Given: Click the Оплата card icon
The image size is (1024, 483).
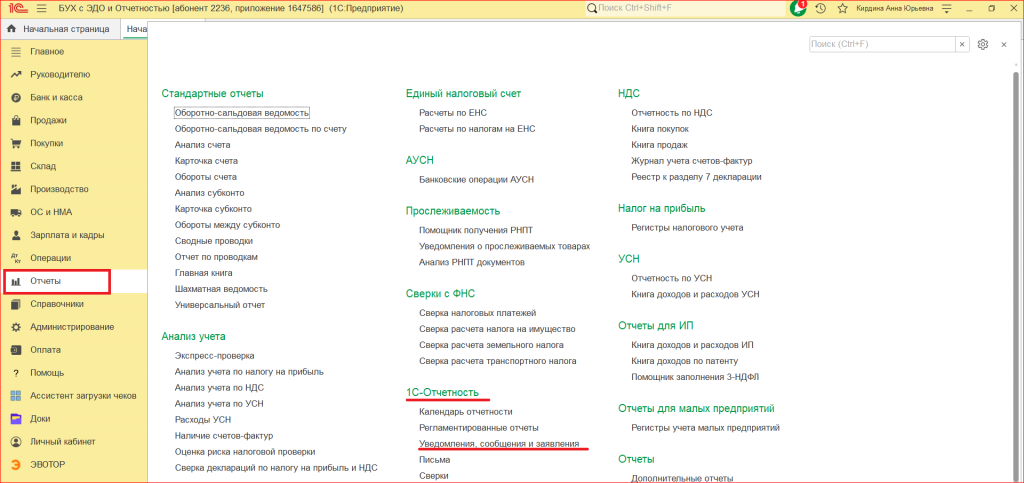Looking at the screenshot, I should point(16,350).
